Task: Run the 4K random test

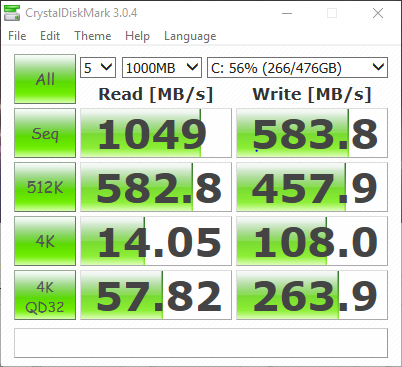Action: [45, 241]
